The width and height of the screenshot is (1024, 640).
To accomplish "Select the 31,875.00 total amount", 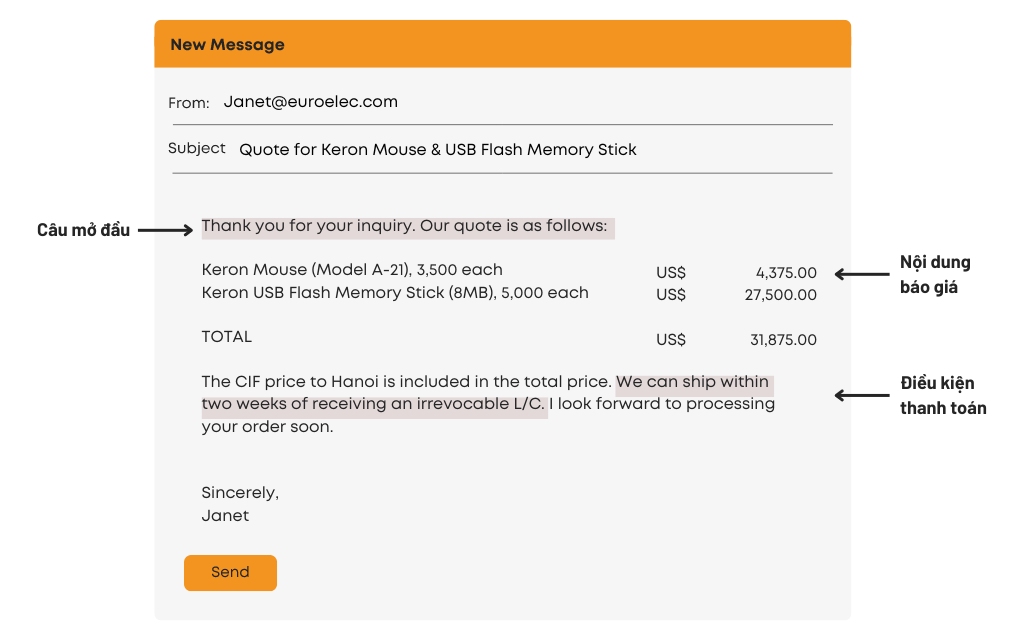I will 783,340.
